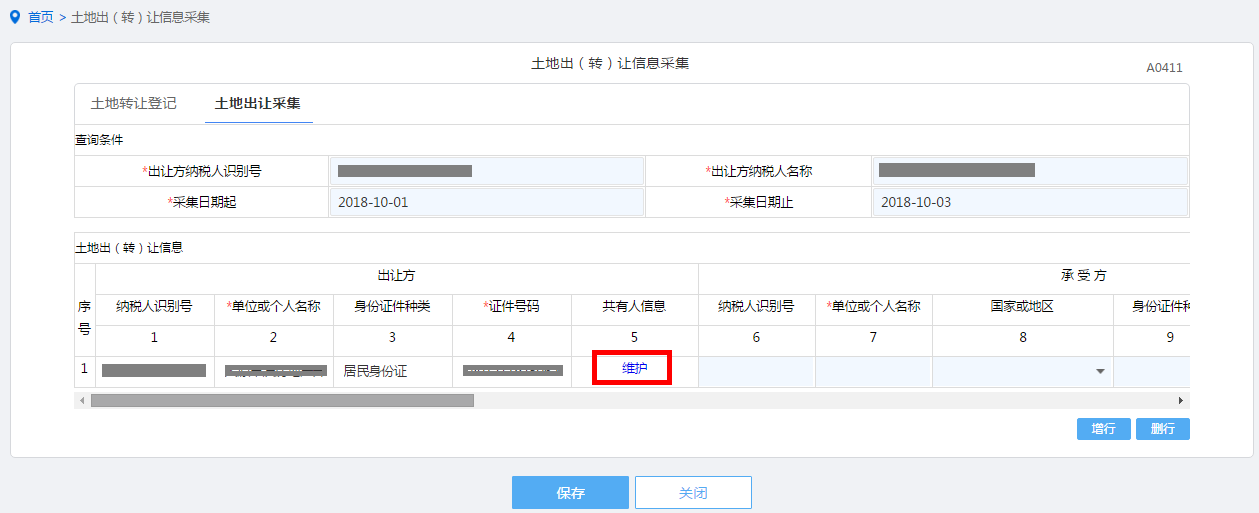Click the horizontal scrollbar thumb in table
Screen dimensions: 1259x513
282,400
